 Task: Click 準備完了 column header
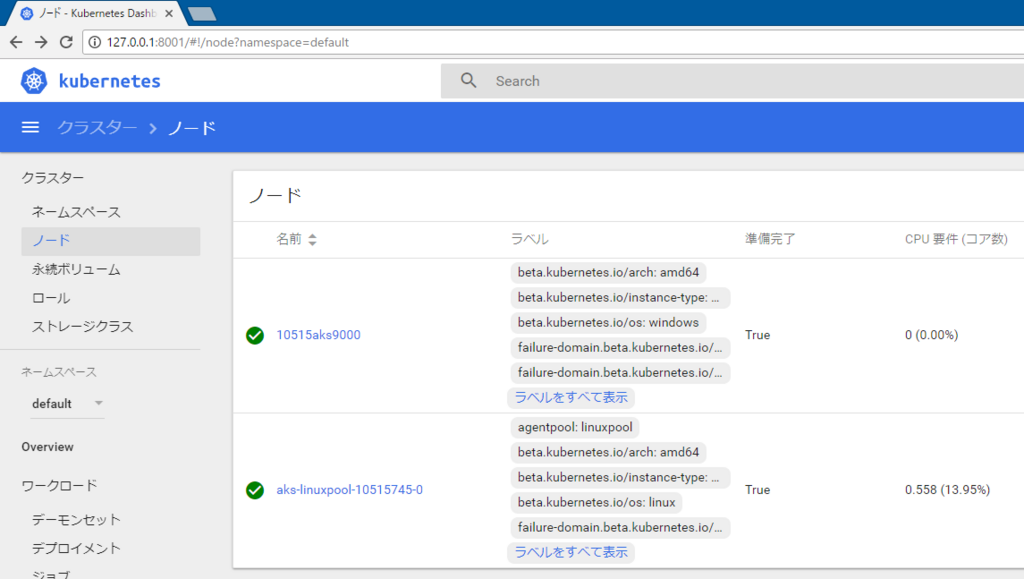(x=770, y=240)
